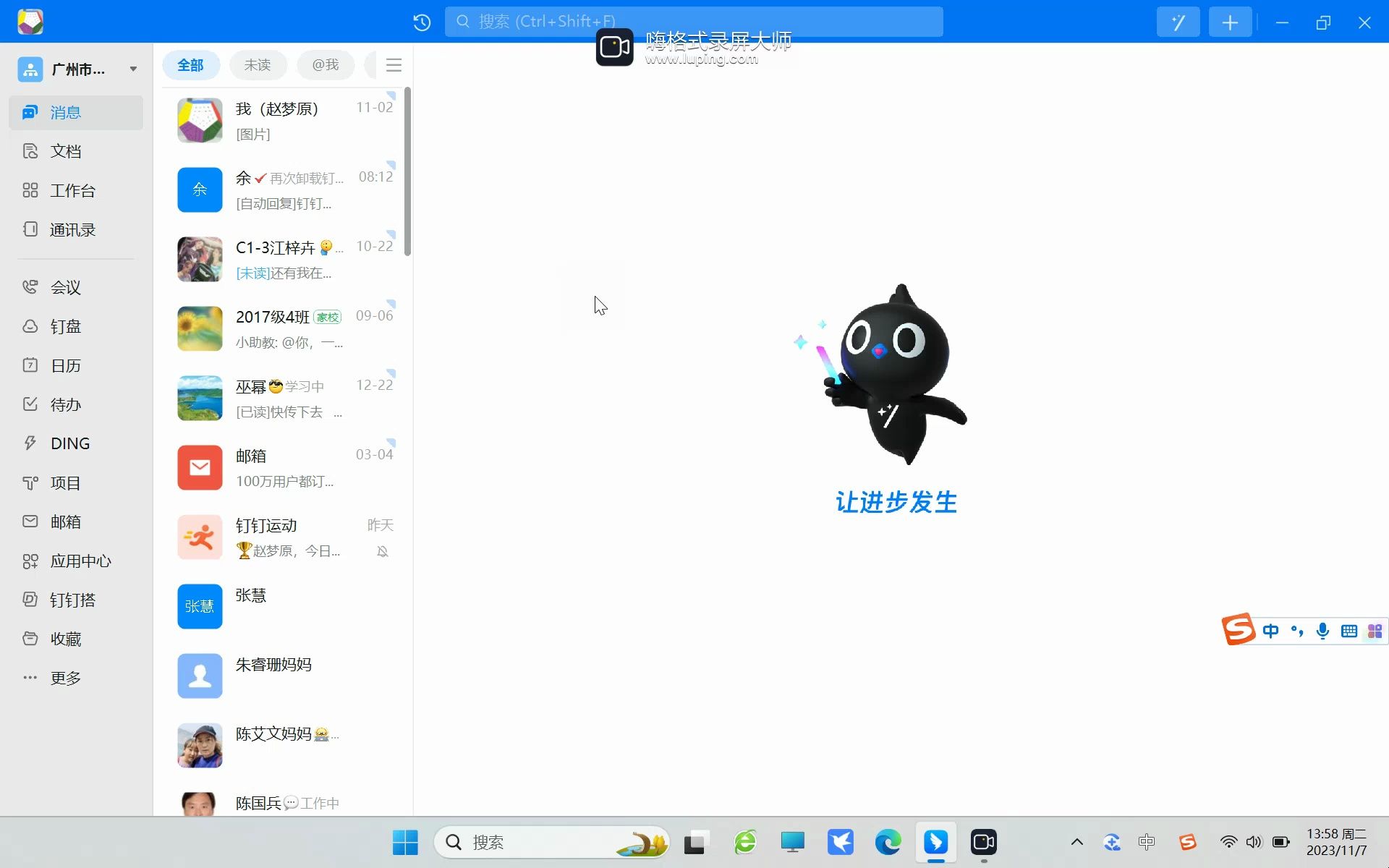
Task: Open the 工作台 workbench
Action: 76,190
